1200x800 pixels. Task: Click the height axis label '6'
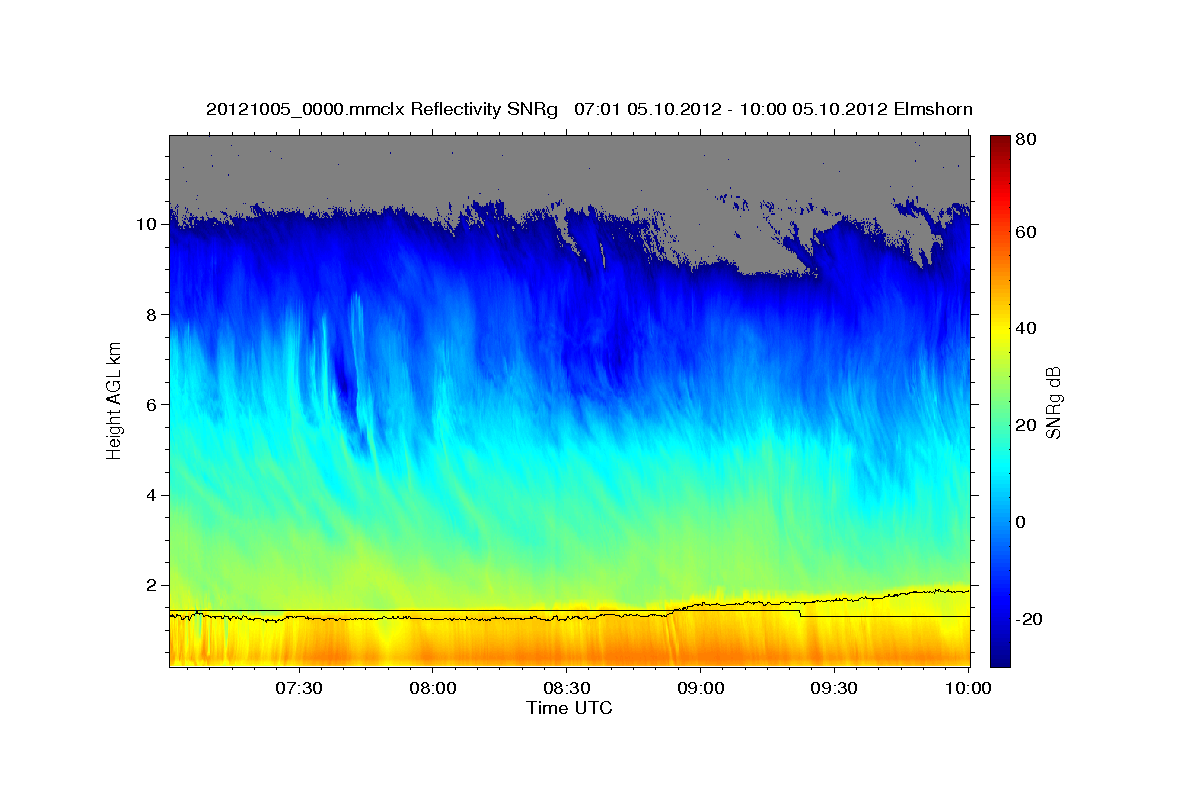(x=151, y=404)
